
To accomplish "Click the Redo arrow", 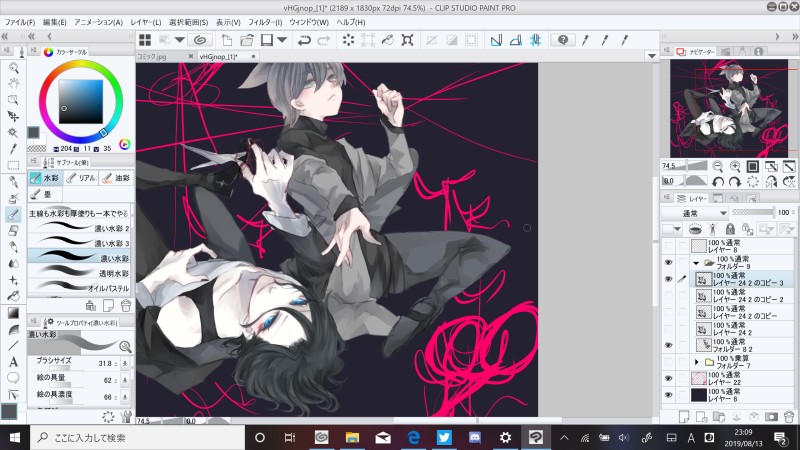I will coord(323,40).
